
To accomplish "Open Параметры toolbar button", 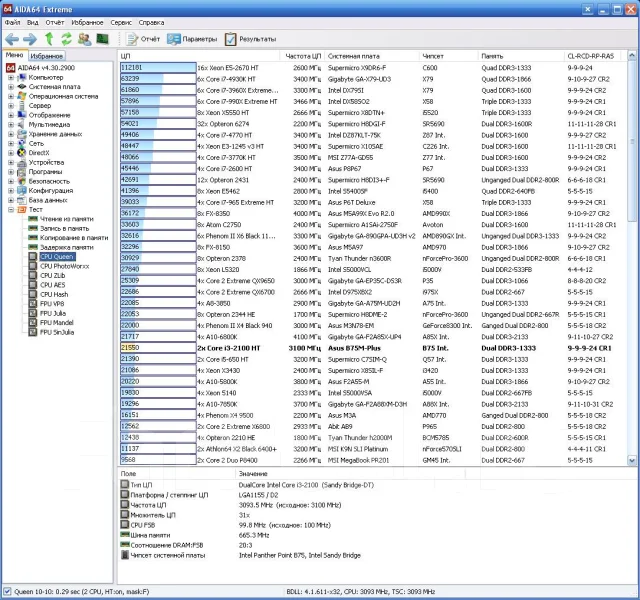I will (192, 39).
